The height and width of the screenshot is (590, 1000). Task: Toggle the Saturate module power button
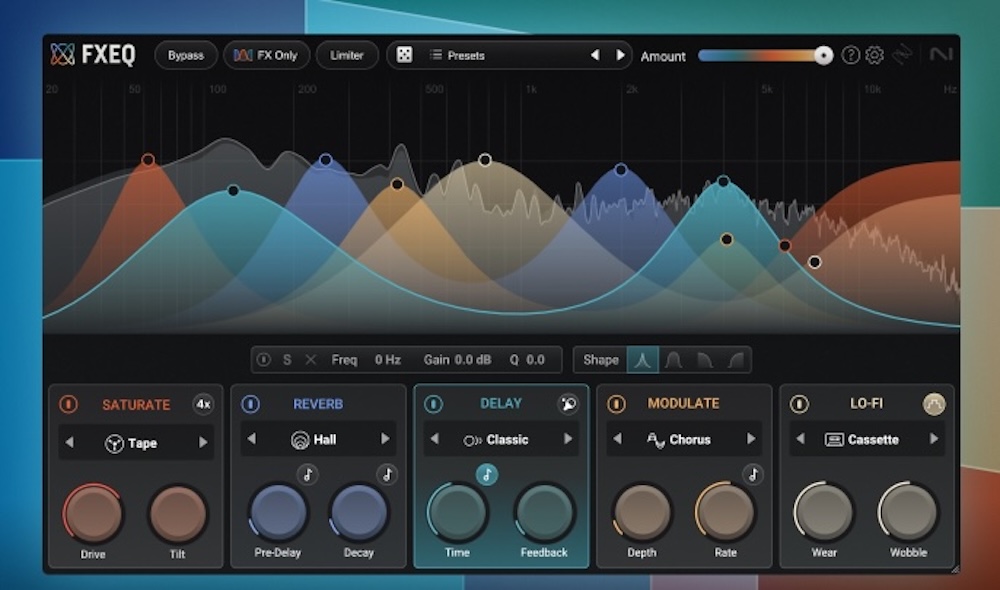pyautogui.click(x=68, y=405)
